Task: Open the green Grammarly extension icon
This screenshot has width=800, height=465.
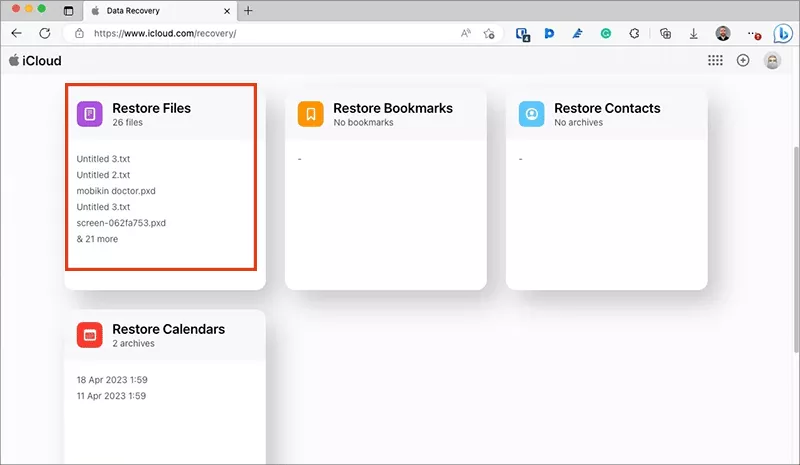Action: [606, 33]
